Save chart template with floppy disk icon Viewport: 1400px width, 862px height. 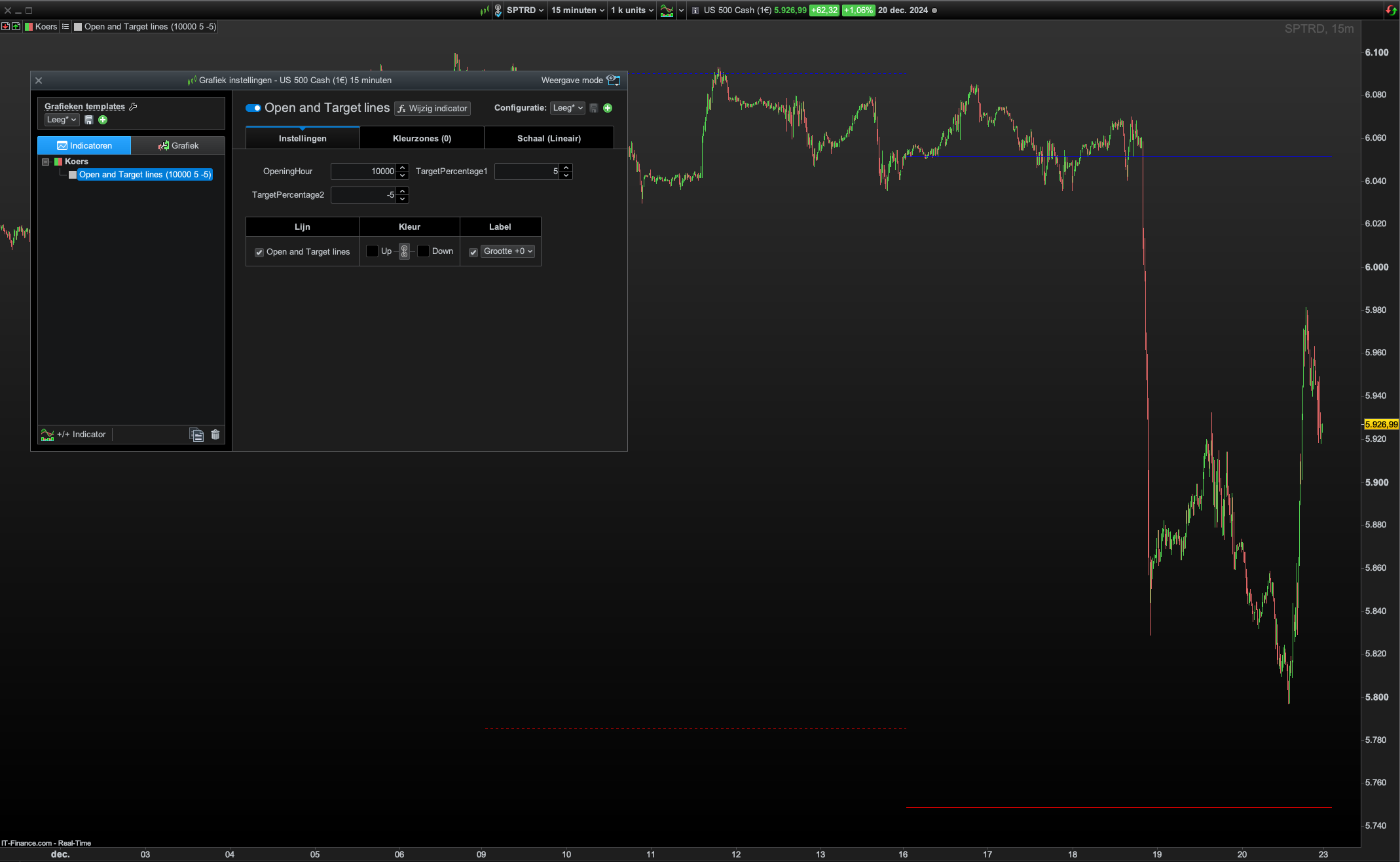[x=89, y=120]
